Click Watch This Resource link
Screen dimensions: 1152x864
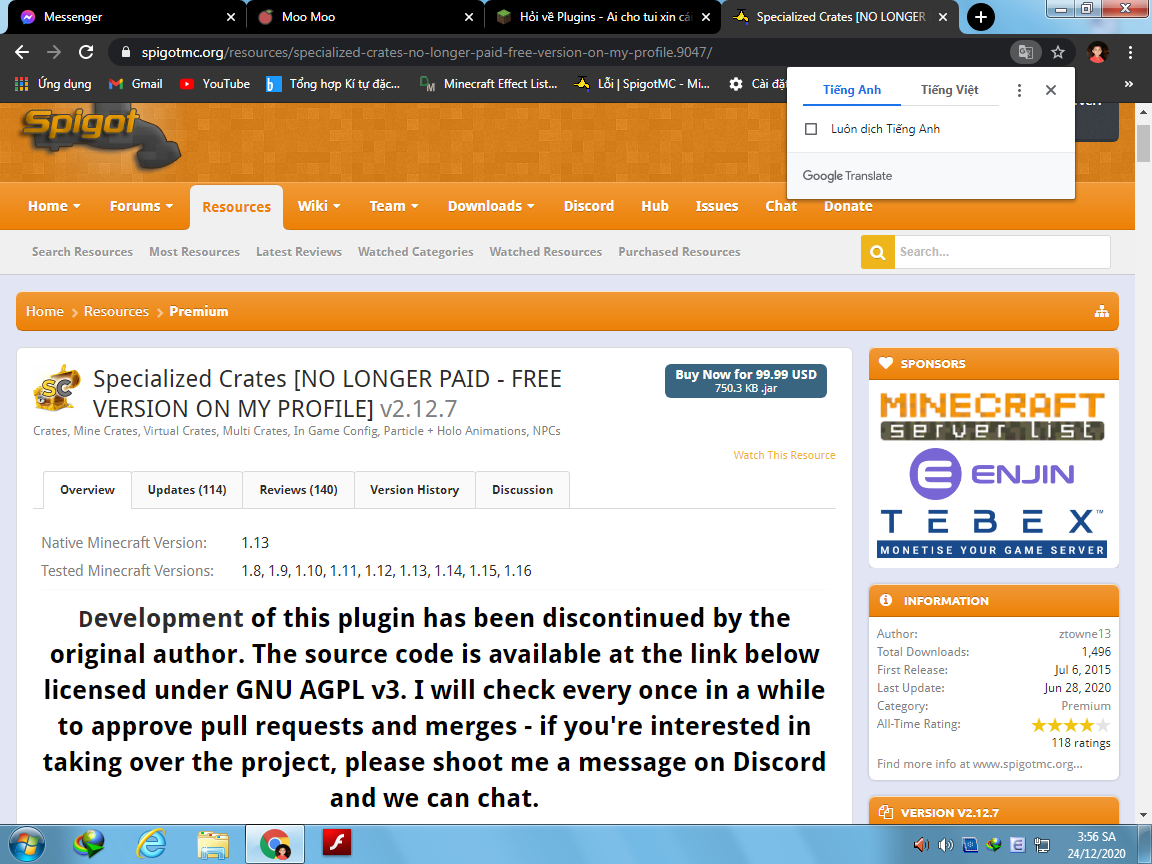(784, 456)
